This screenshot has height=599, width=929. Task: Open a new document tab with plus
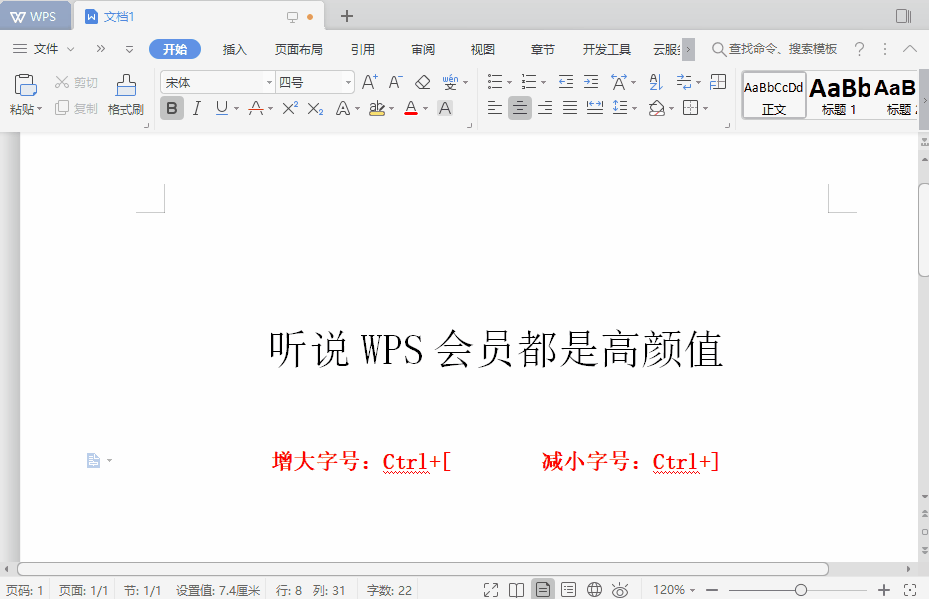coord(347,17)
